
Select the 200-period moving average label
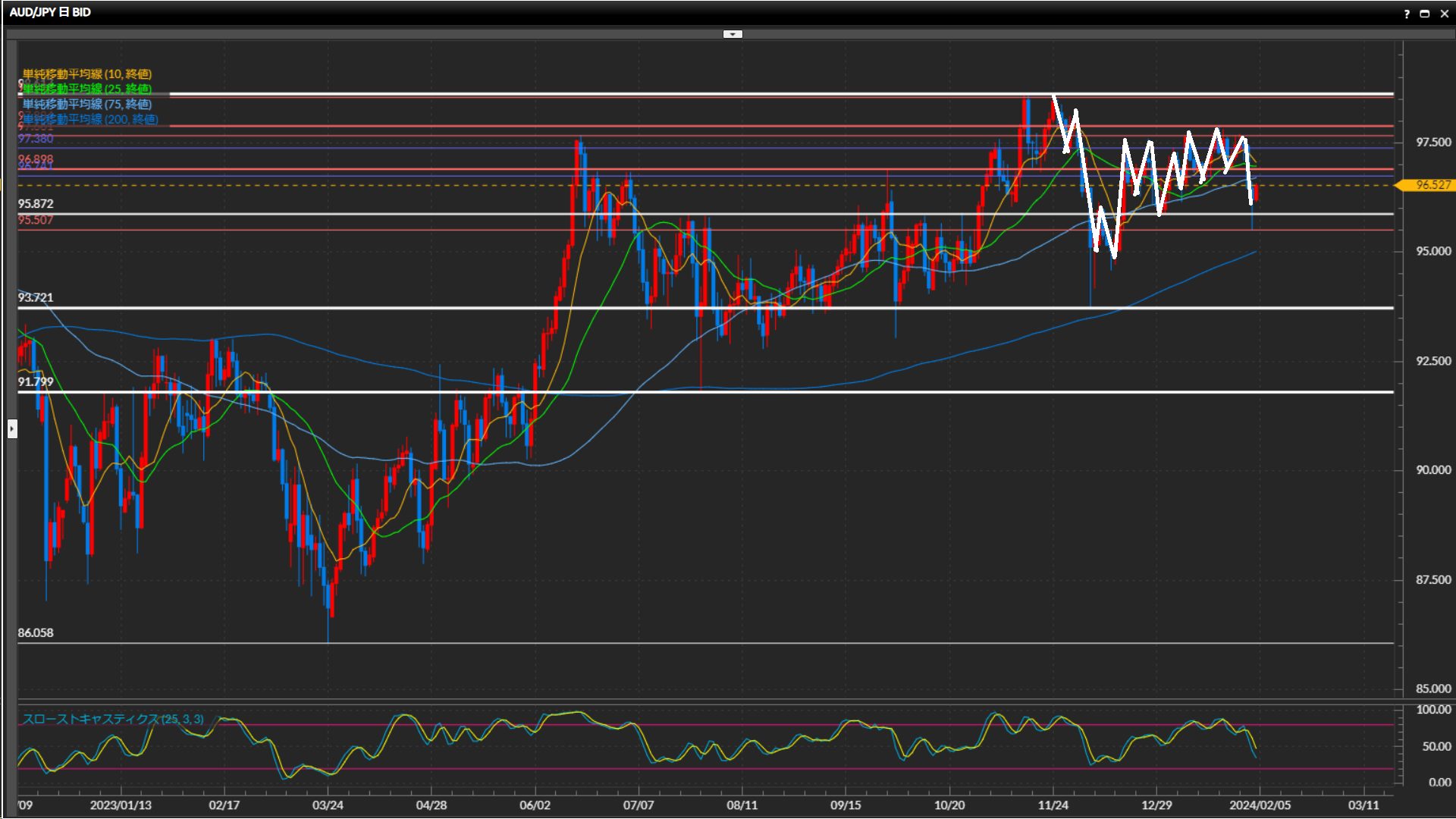(x=90, y=119)
